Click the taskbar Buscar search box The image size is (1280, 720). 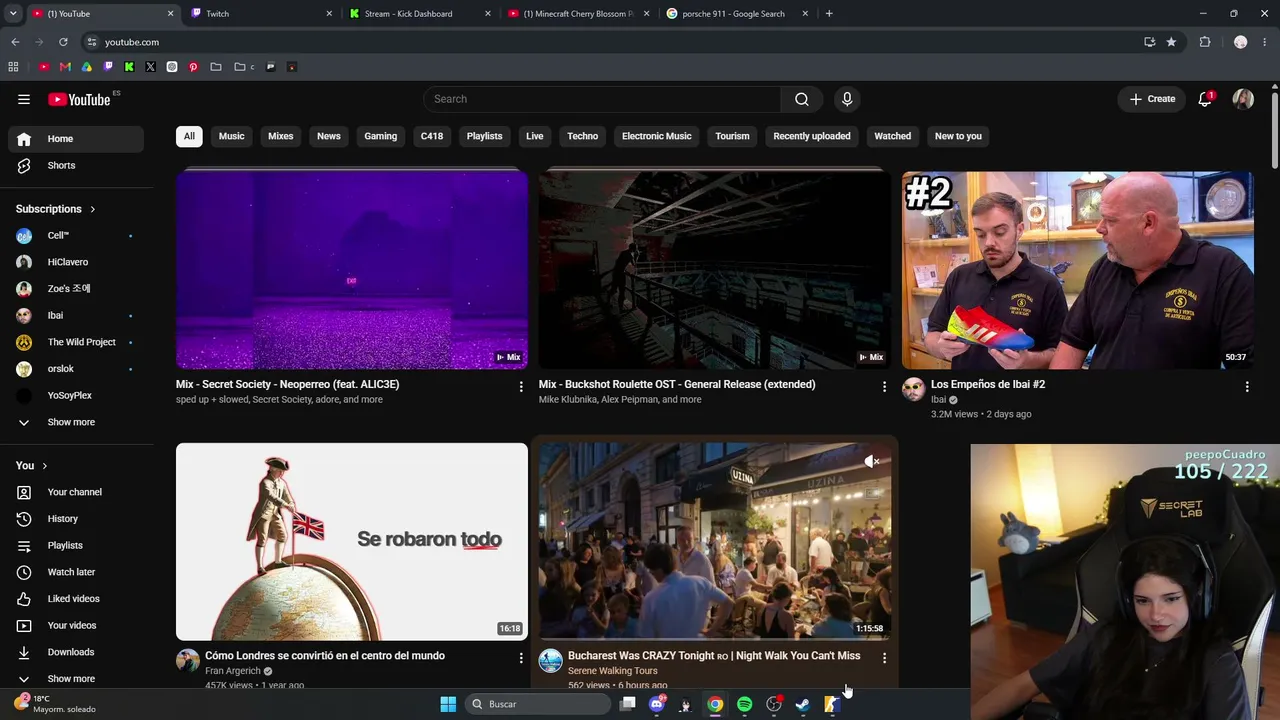pyautogui.click(x=539, y=704)
